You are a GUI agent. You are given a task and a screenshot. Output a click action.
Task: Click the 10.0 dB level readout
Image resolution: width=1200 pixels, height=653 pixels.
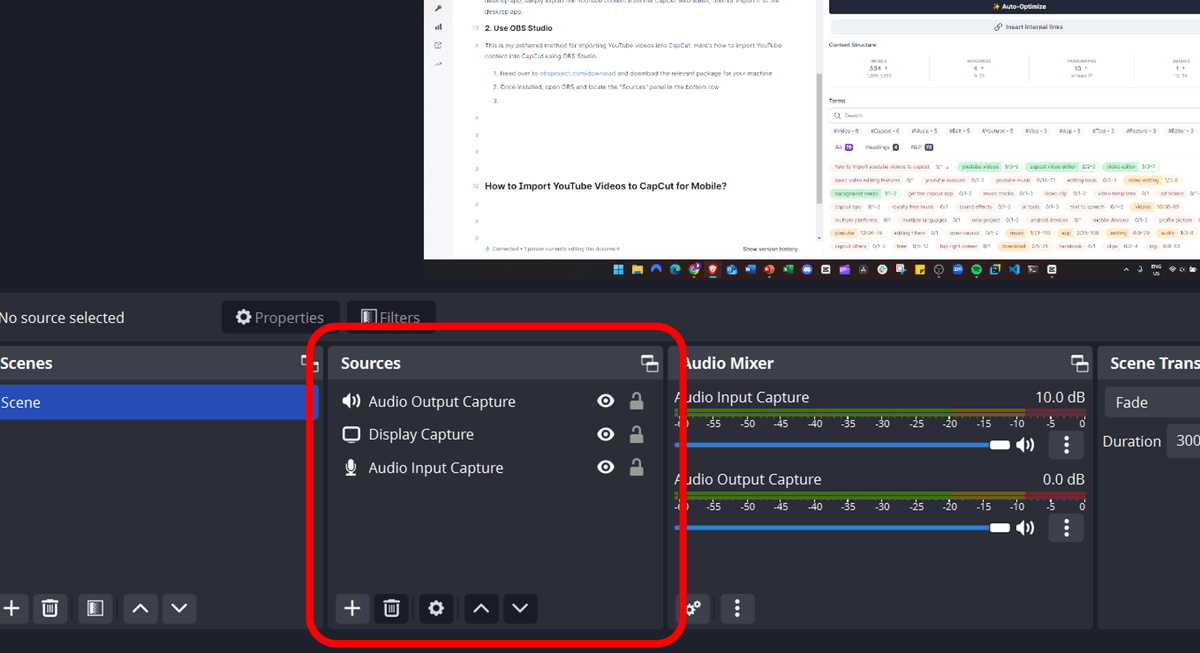(1060, 397)
